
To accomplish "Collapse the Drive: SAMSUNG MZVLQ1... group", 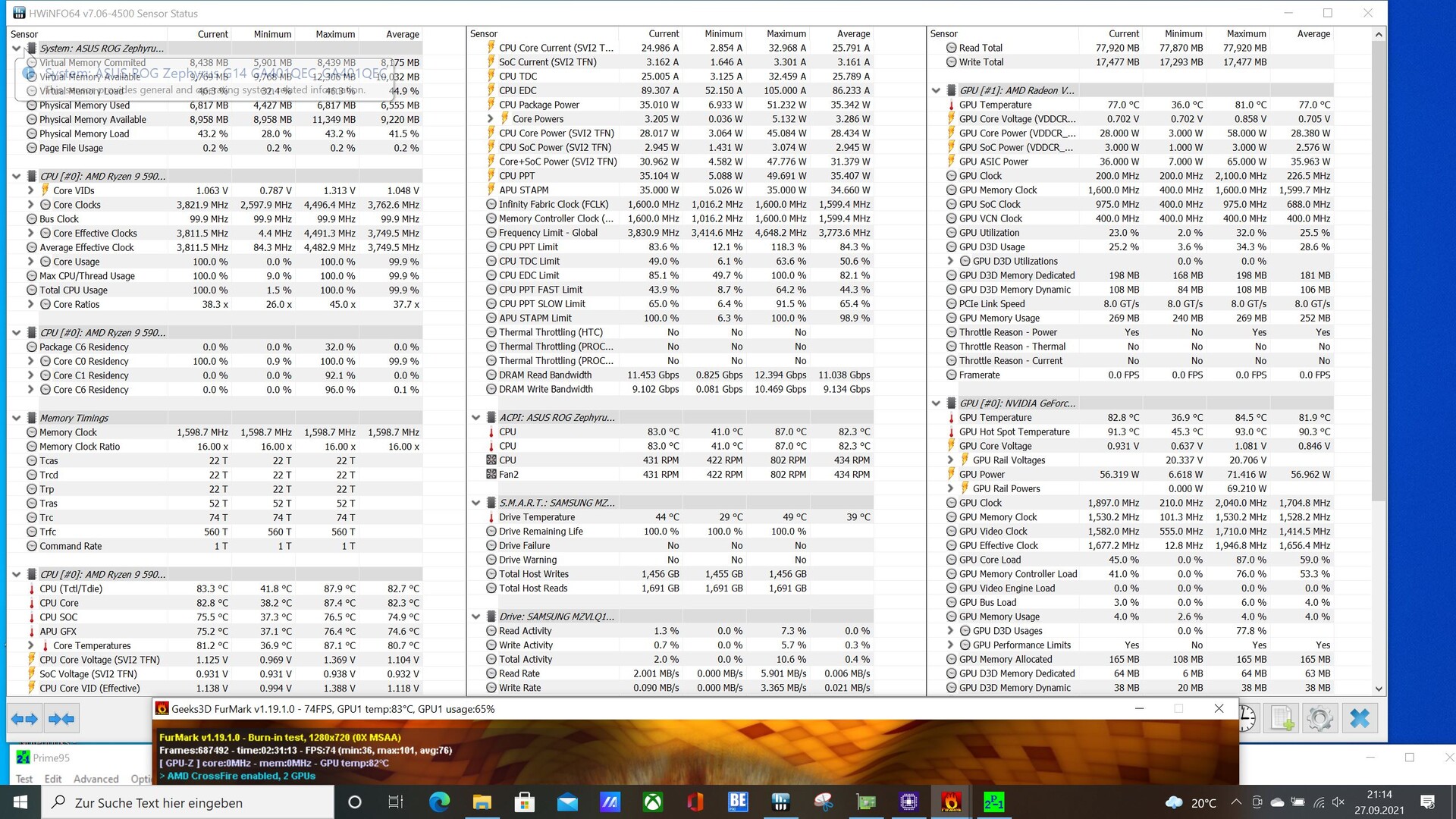I will click(475, 617).
